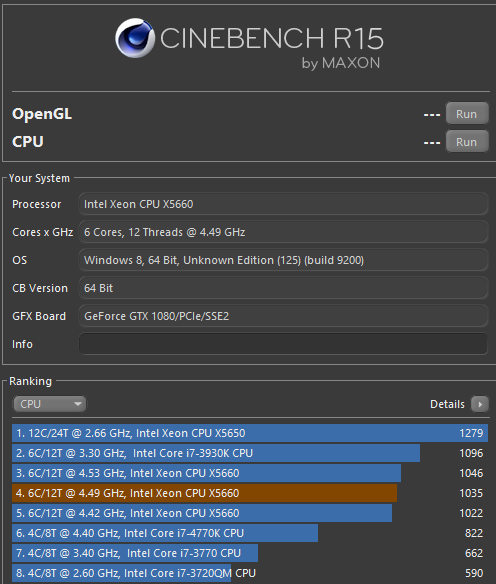Image resolution: width=496 pixels, height=584 pixels.
Task: Open the CPU ranking dropdown
Action: point(50,404)
